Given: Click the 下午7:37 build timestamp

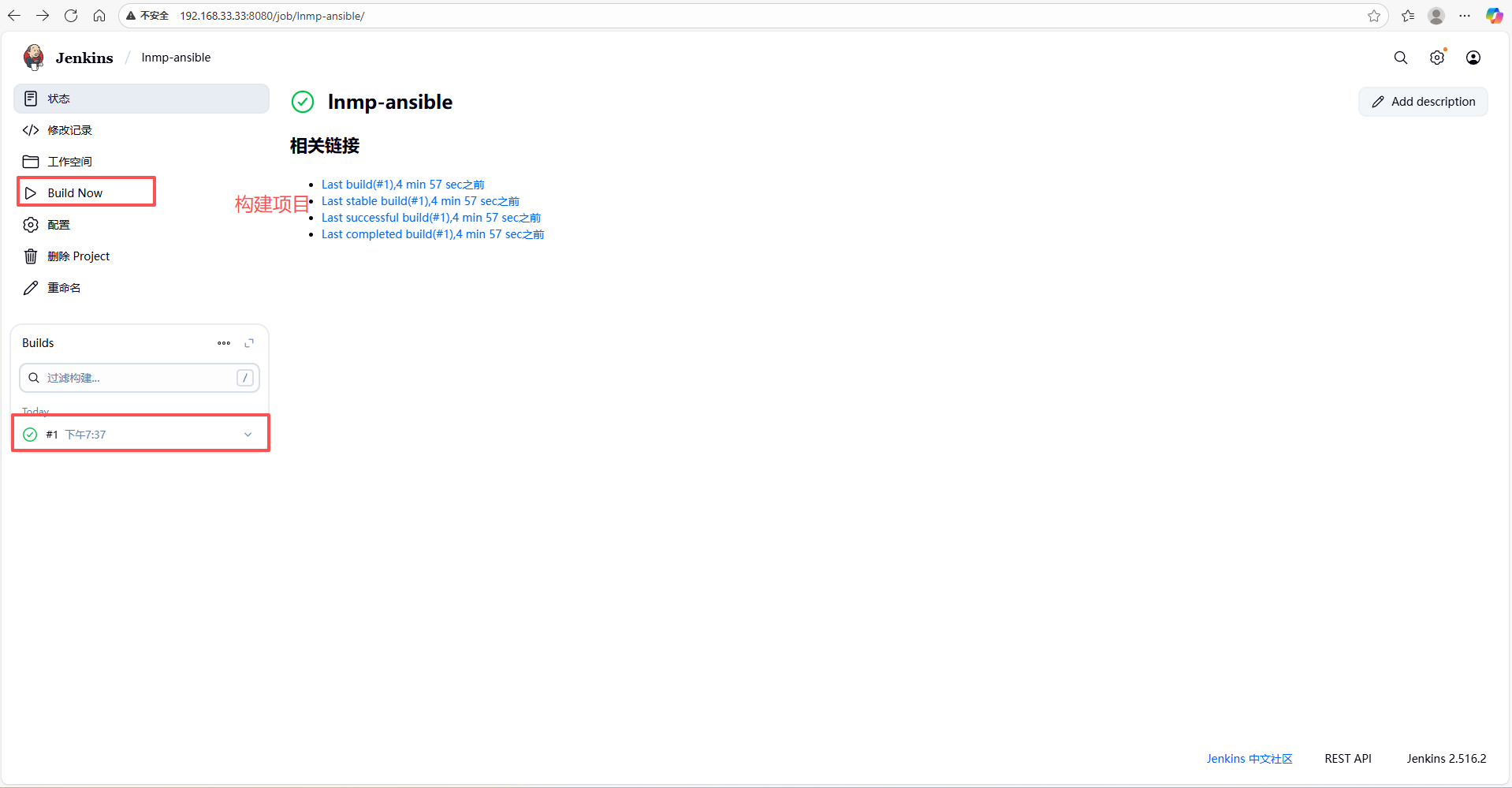Looking at the screenshot, I should pyautogui.click(x=85, y=435).
